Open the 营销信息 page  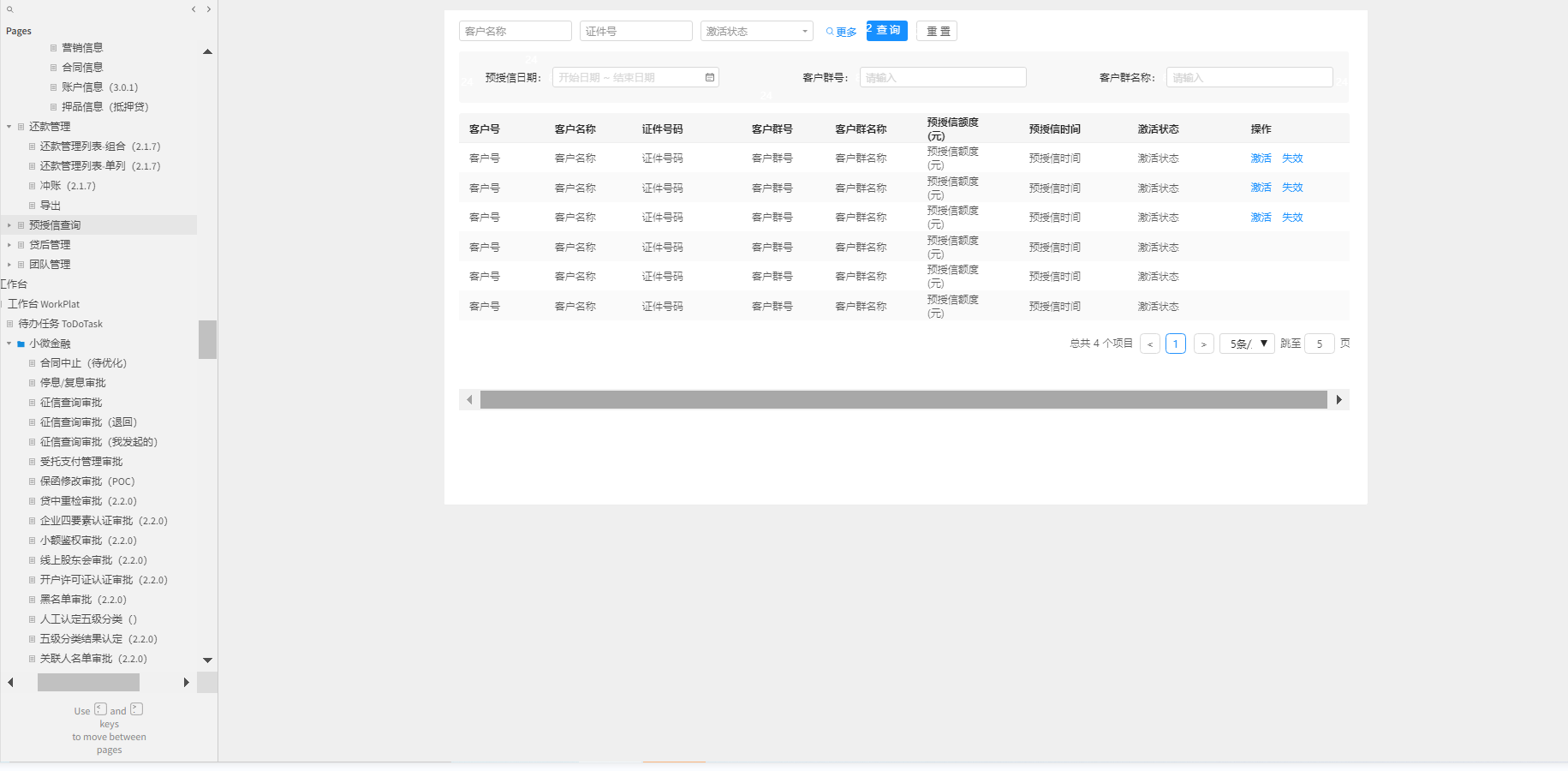click(x=82, y=48)
